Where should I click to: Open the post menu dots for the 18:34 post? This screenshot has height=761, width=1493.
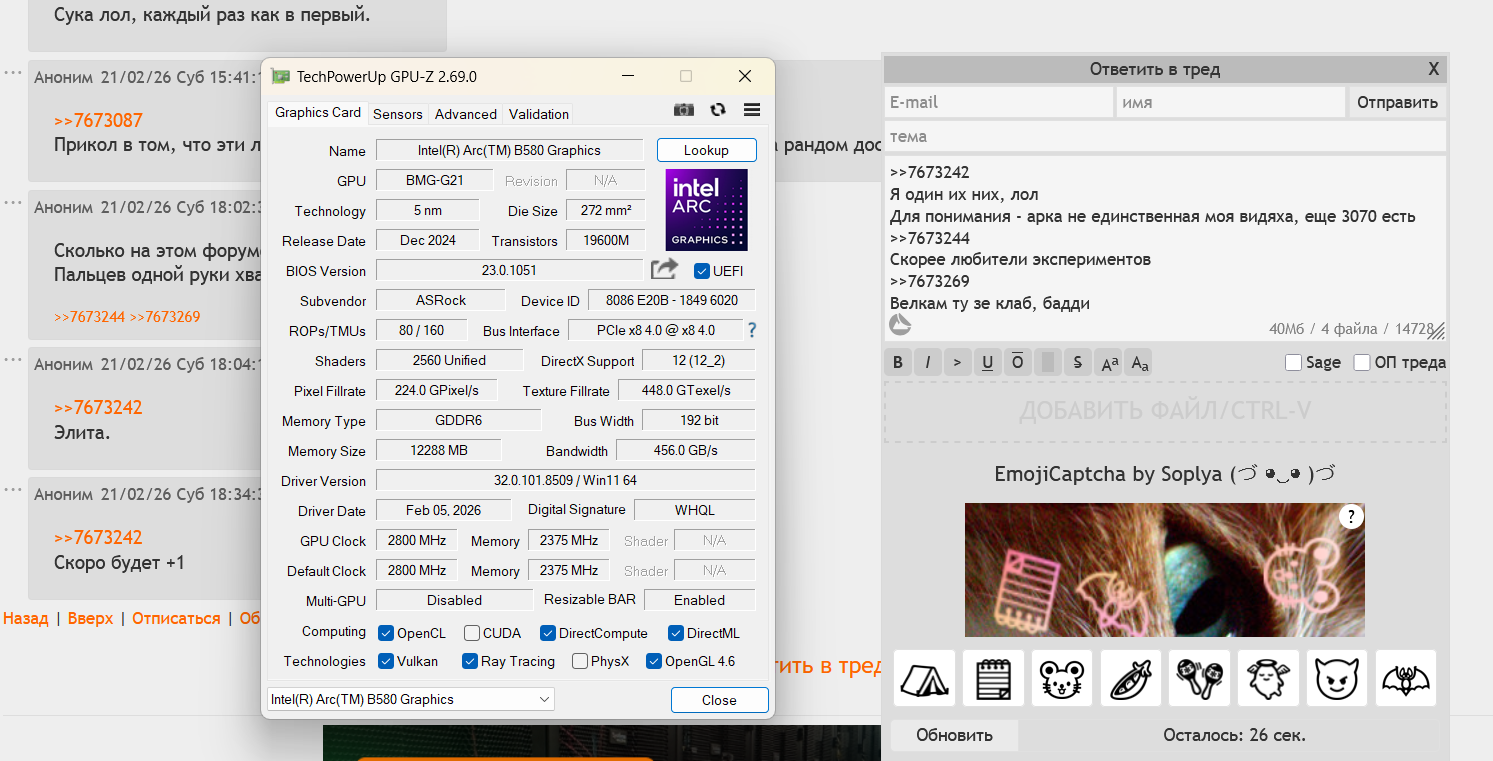(12, 490)
